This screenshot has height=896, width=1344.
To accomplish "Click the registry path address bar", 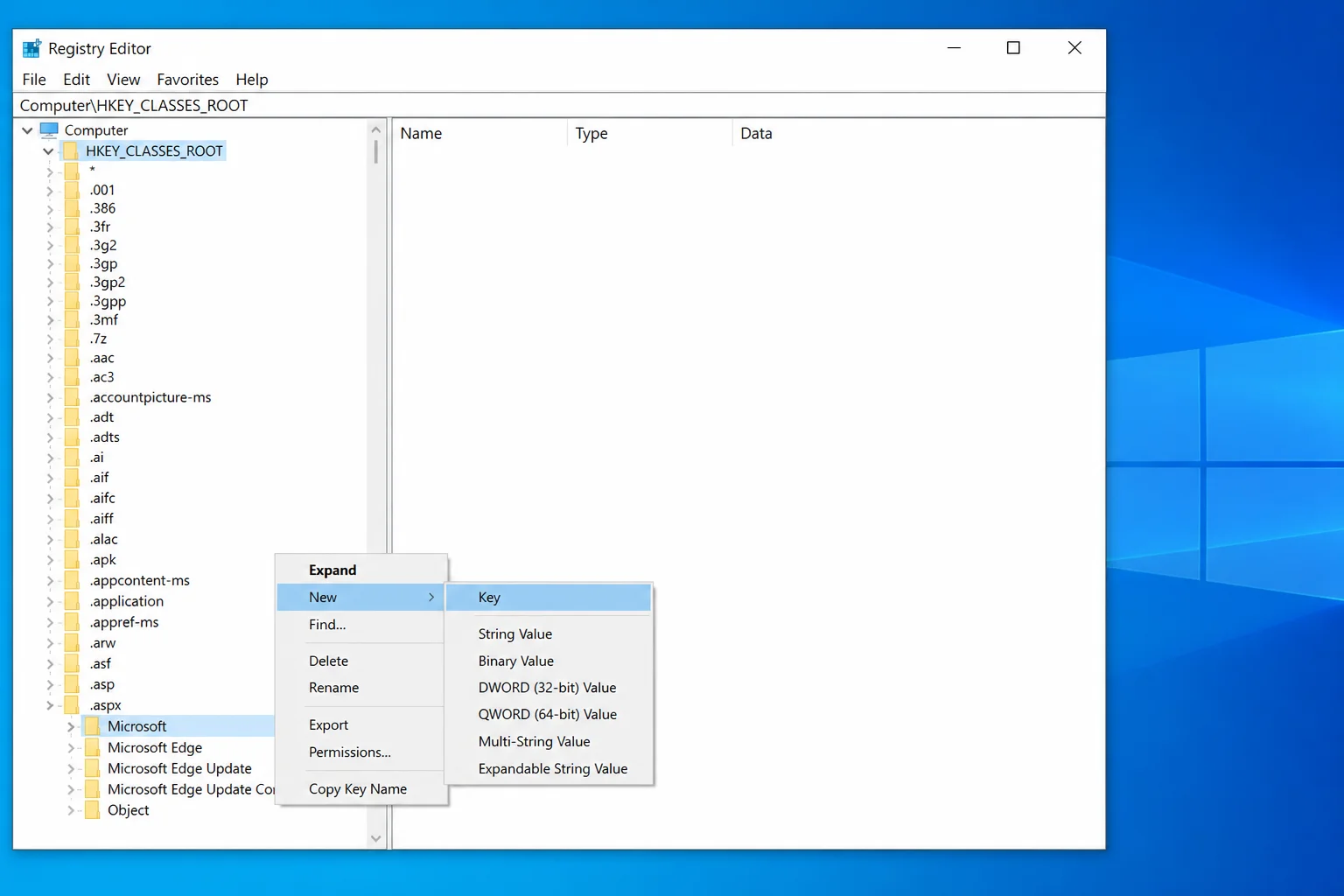I will click(560, 106).
